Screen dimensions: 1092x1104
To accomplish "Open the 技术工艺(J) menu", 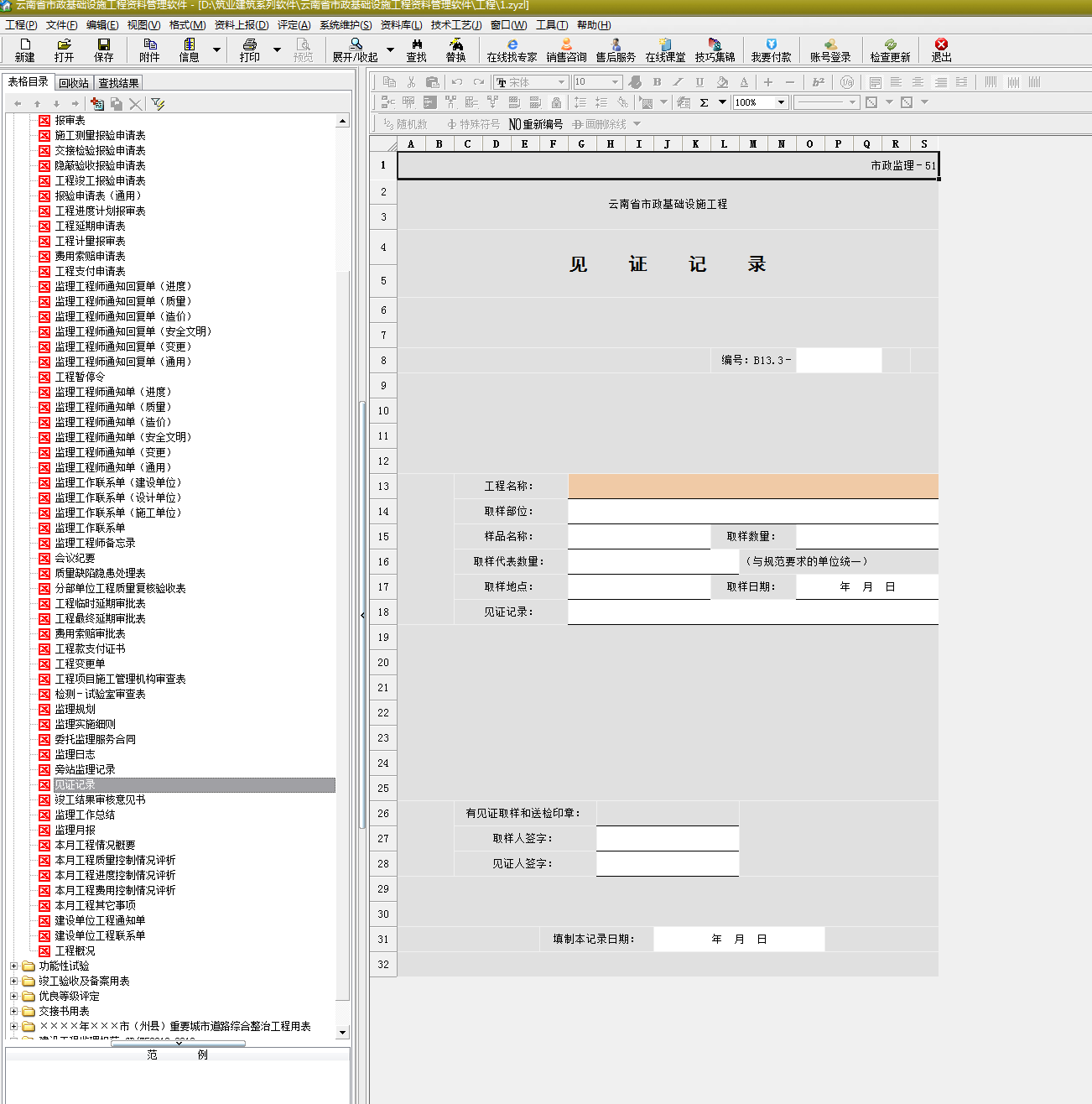I will (456, 25).
